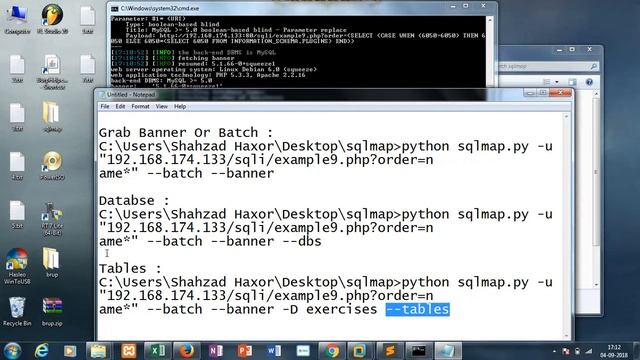
Task: Open Word from the taskbar
Action: point(274,351)
